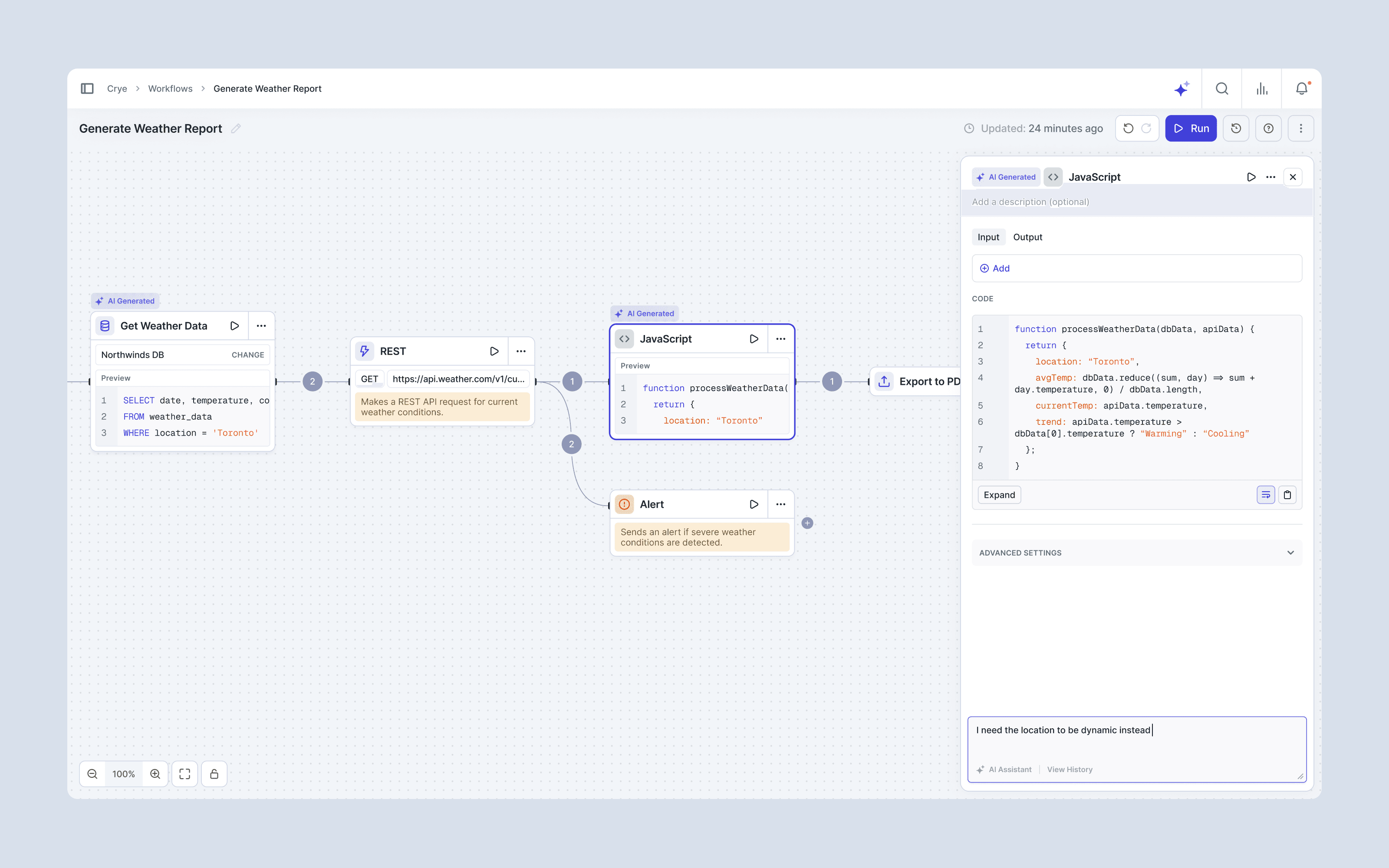Toggle the sidebar panel icon

87,89
